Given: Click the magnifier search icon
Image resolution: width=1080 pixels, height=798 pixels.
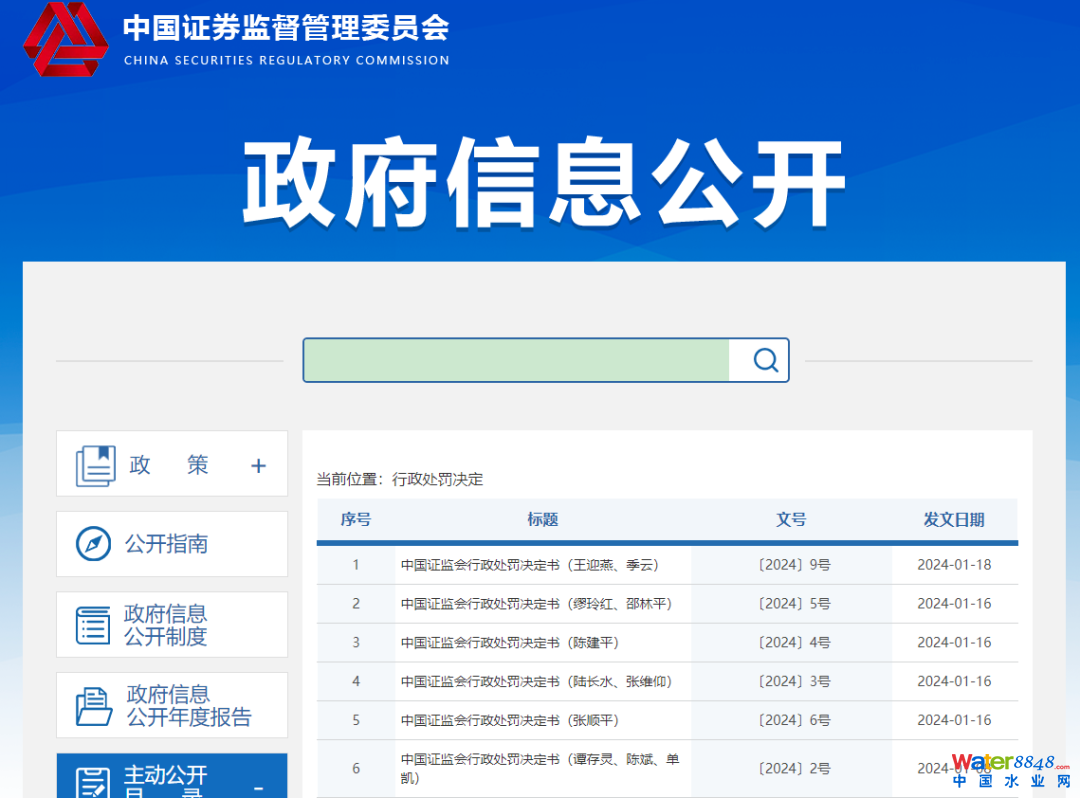Looking at the screenshot, I should [765, 360].
